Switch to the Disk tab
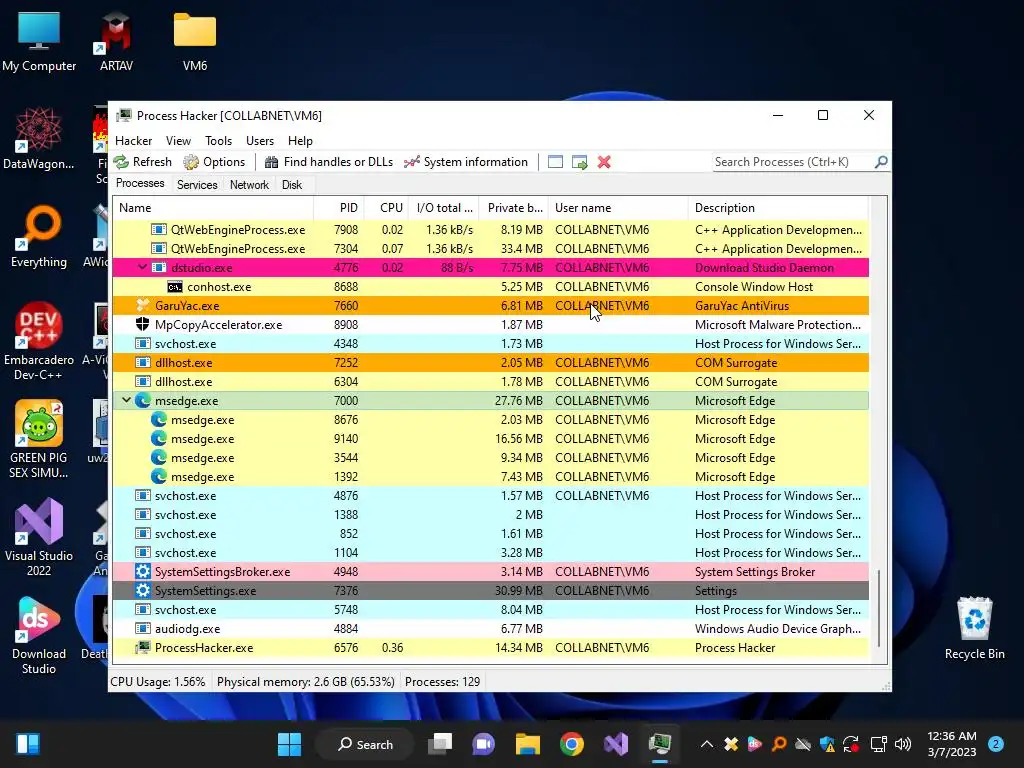Screen dimensions: 1024x768 coord(291,185)
